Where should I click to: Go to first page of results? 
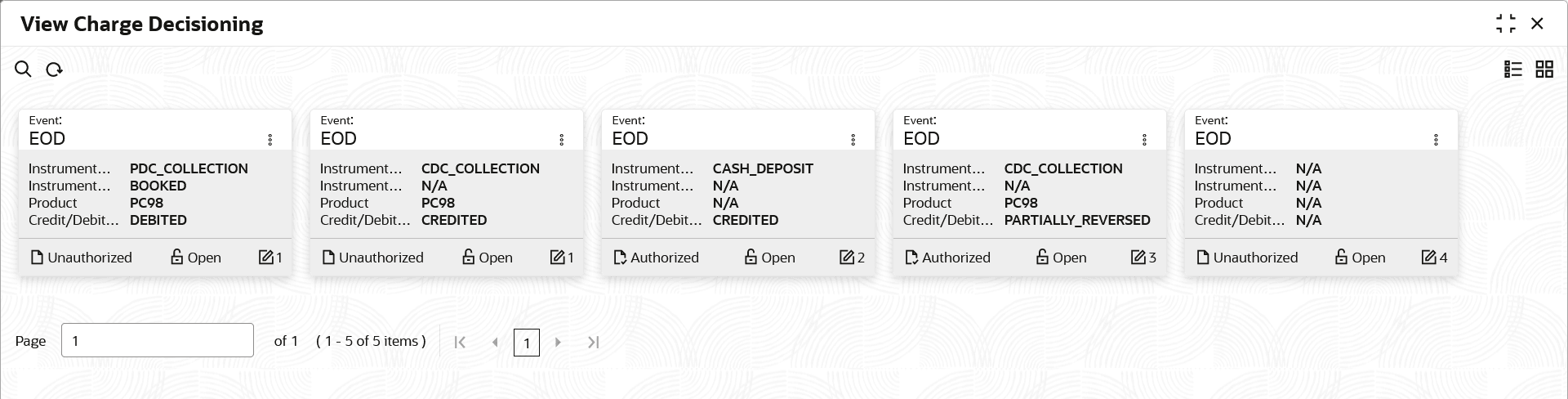[x=460, y=343]
